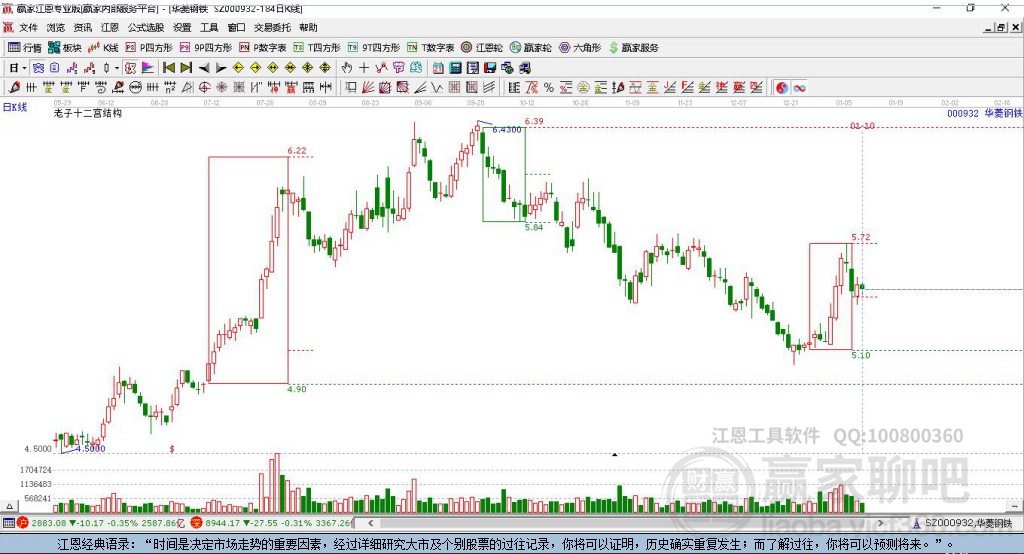This screenshot has width=1024, height=554.
Task: Select the gold circle 金 tool
Action: tap(583, 87)
